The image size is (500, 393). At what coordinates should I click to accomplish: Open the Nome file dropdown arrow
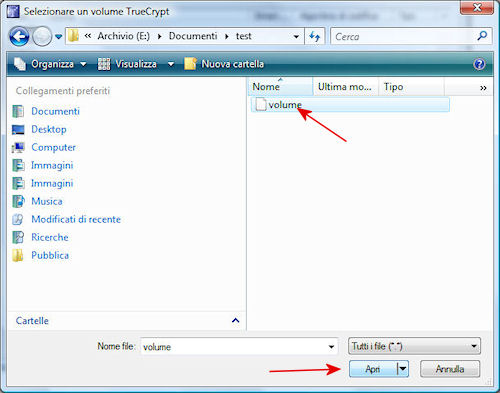point(331,347)
